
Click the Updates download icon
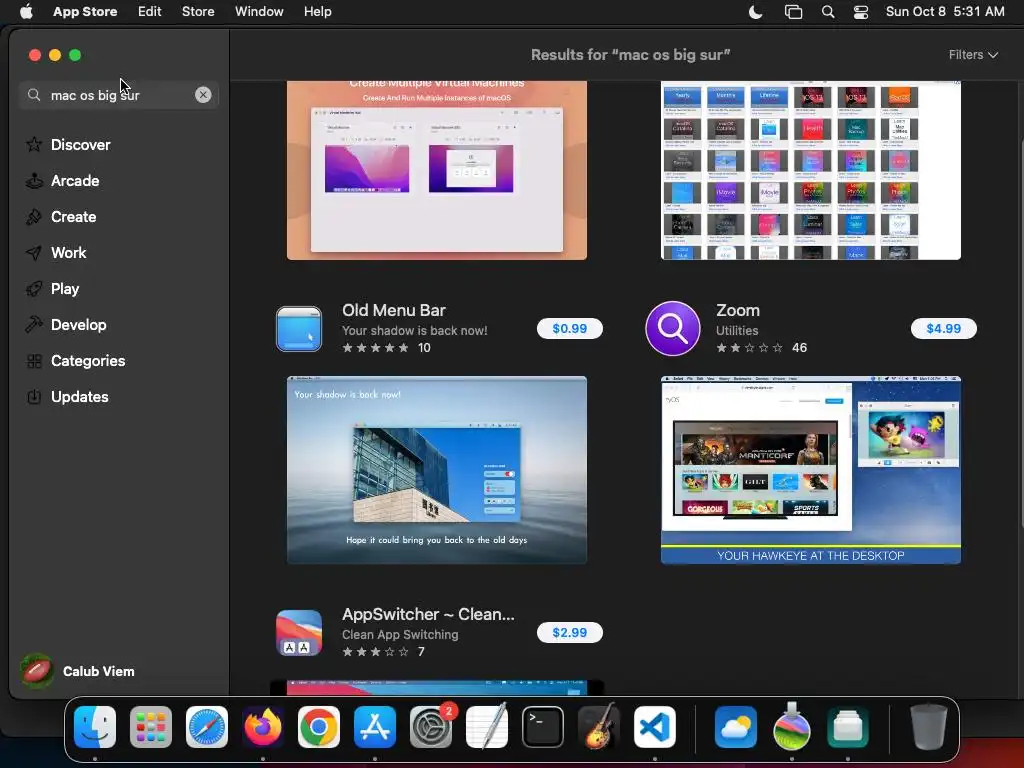coord(34,396)
